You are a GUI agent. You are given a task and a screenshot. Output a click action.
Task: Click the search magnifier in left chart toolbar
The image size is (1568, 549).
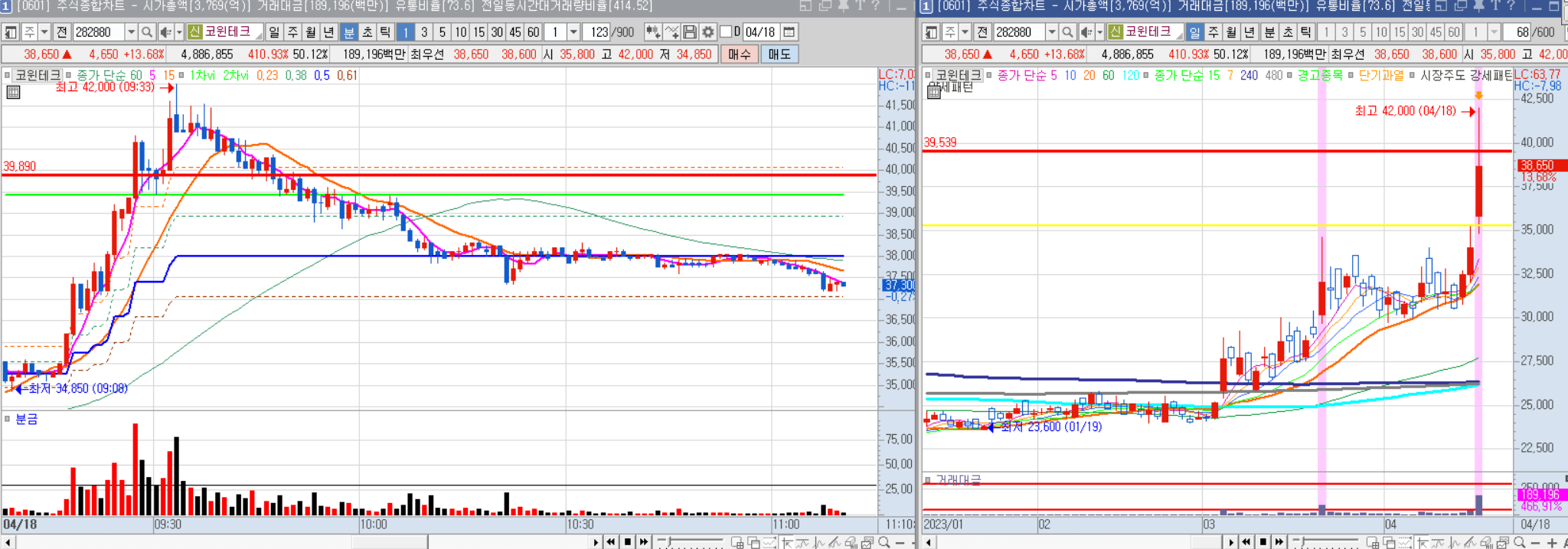click(x=147, y=32)
